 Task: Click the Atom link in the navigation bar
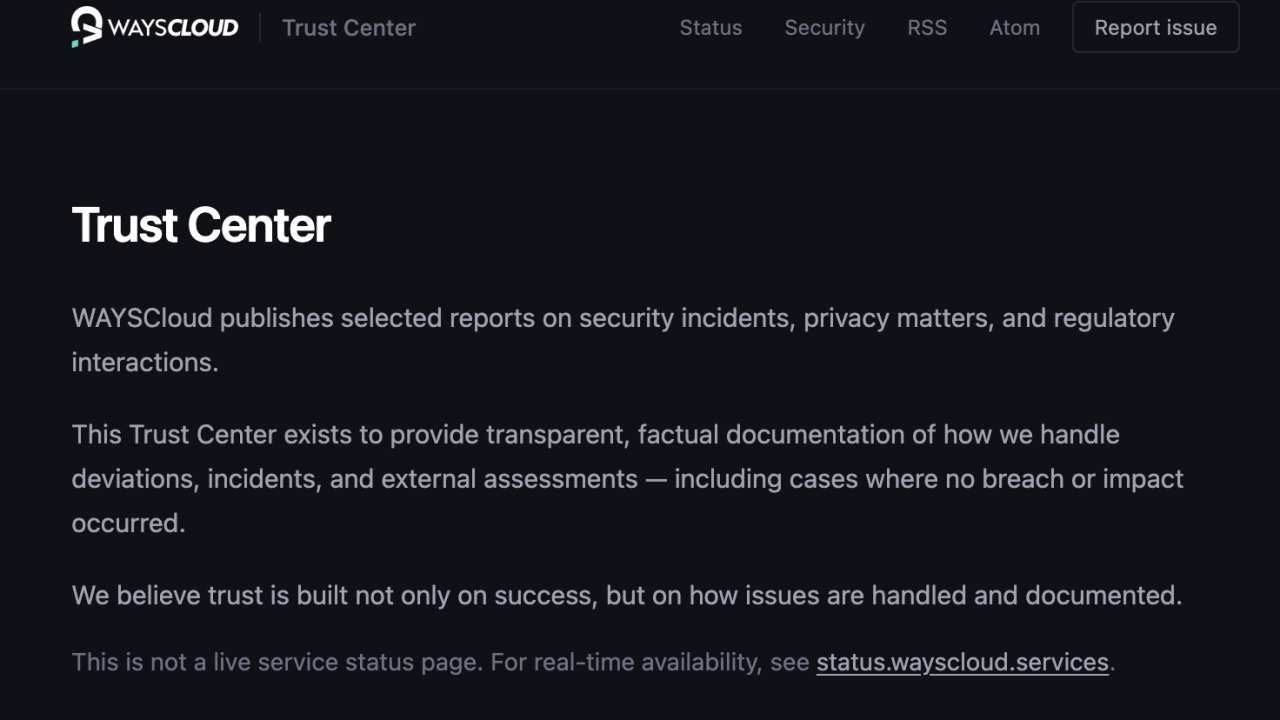1015,28
